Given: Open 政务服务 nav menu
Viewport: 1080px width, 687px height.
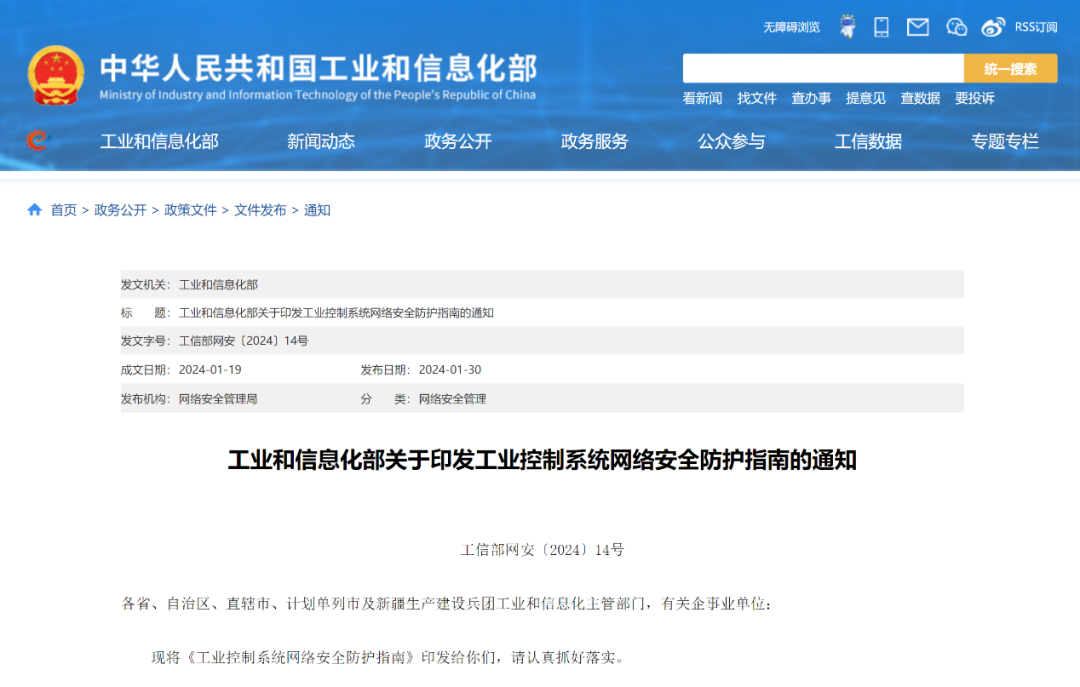Looking at the screenshot, I should coord(594,141).
